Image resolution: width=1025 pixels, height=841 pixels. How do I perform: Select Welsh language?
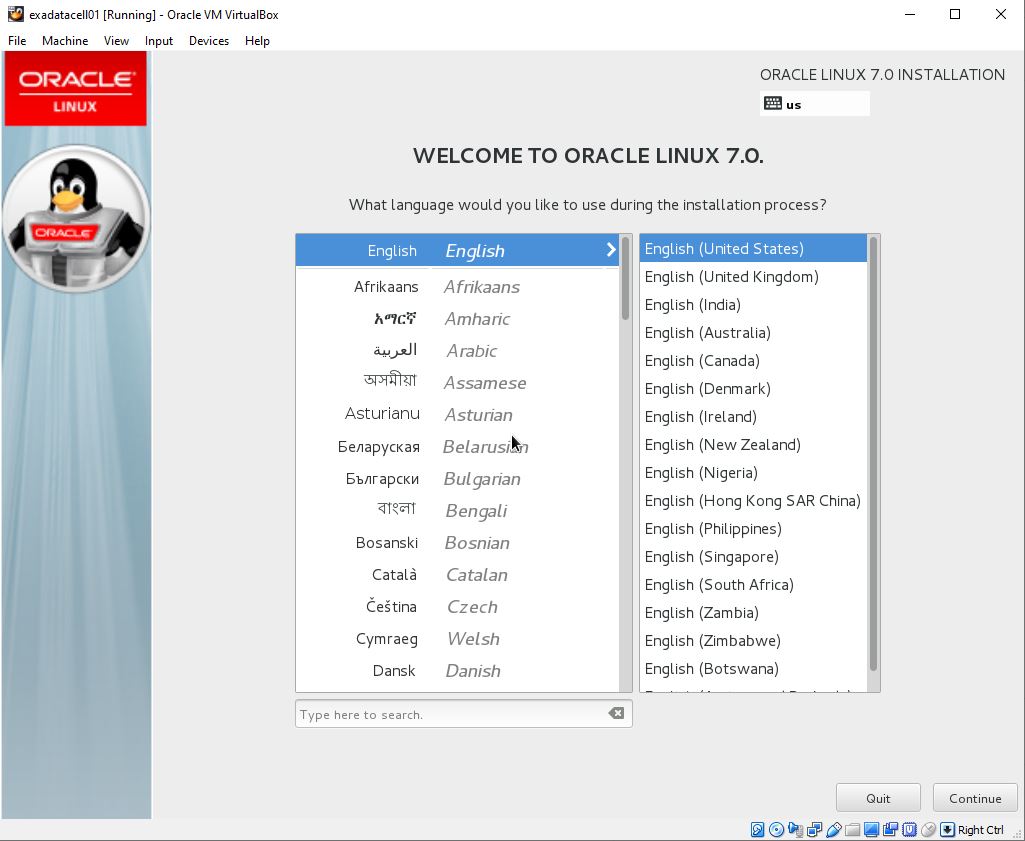(457, 638)
